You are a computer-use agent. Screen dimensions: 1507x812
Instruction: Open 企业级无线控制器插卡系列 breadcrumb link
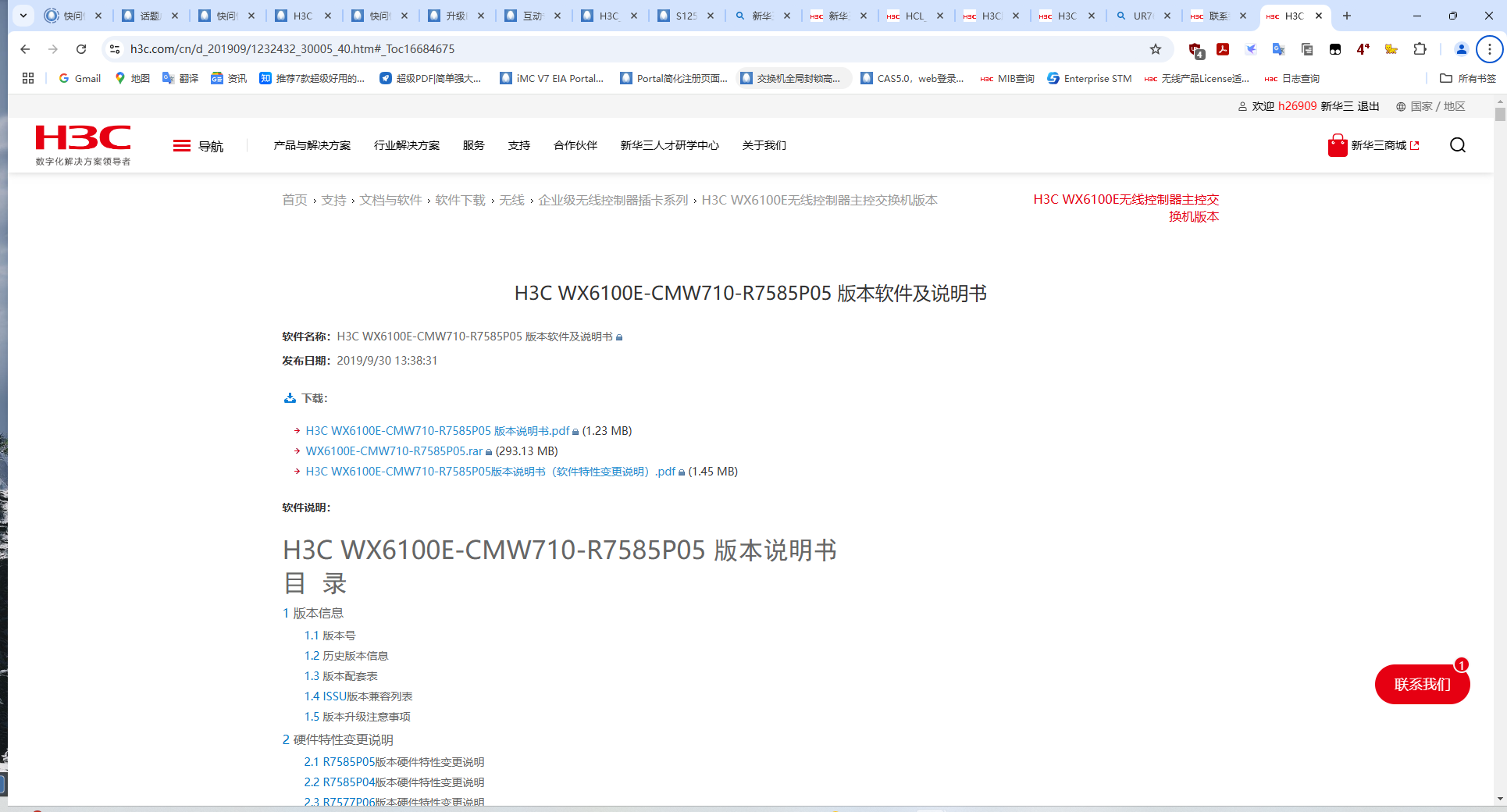(x=613, y=200)
